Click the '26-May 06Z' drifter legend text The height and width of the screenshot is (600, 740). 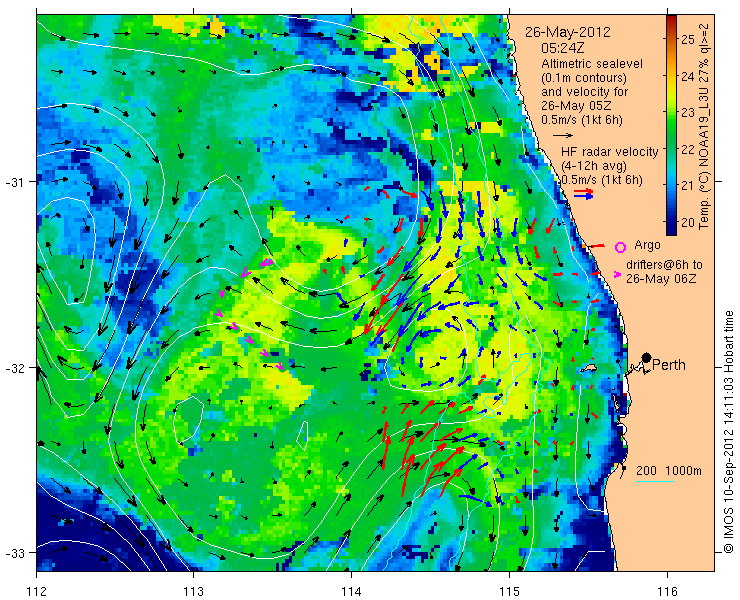click(x=661, y=279)
